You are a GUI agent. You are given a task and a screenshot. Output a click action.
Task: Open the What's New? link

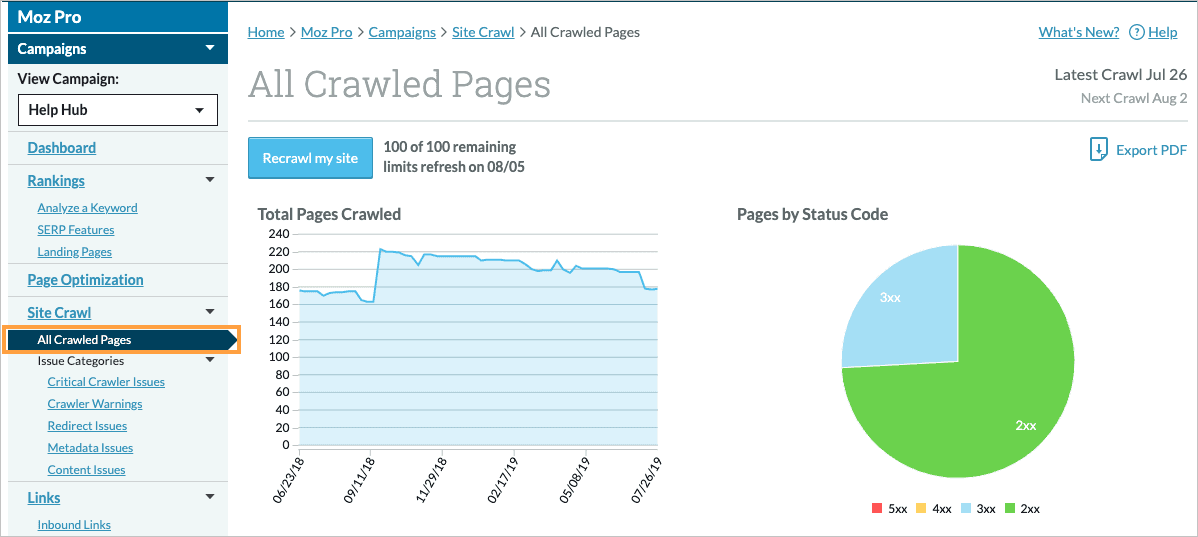[x=1078, y=32]
